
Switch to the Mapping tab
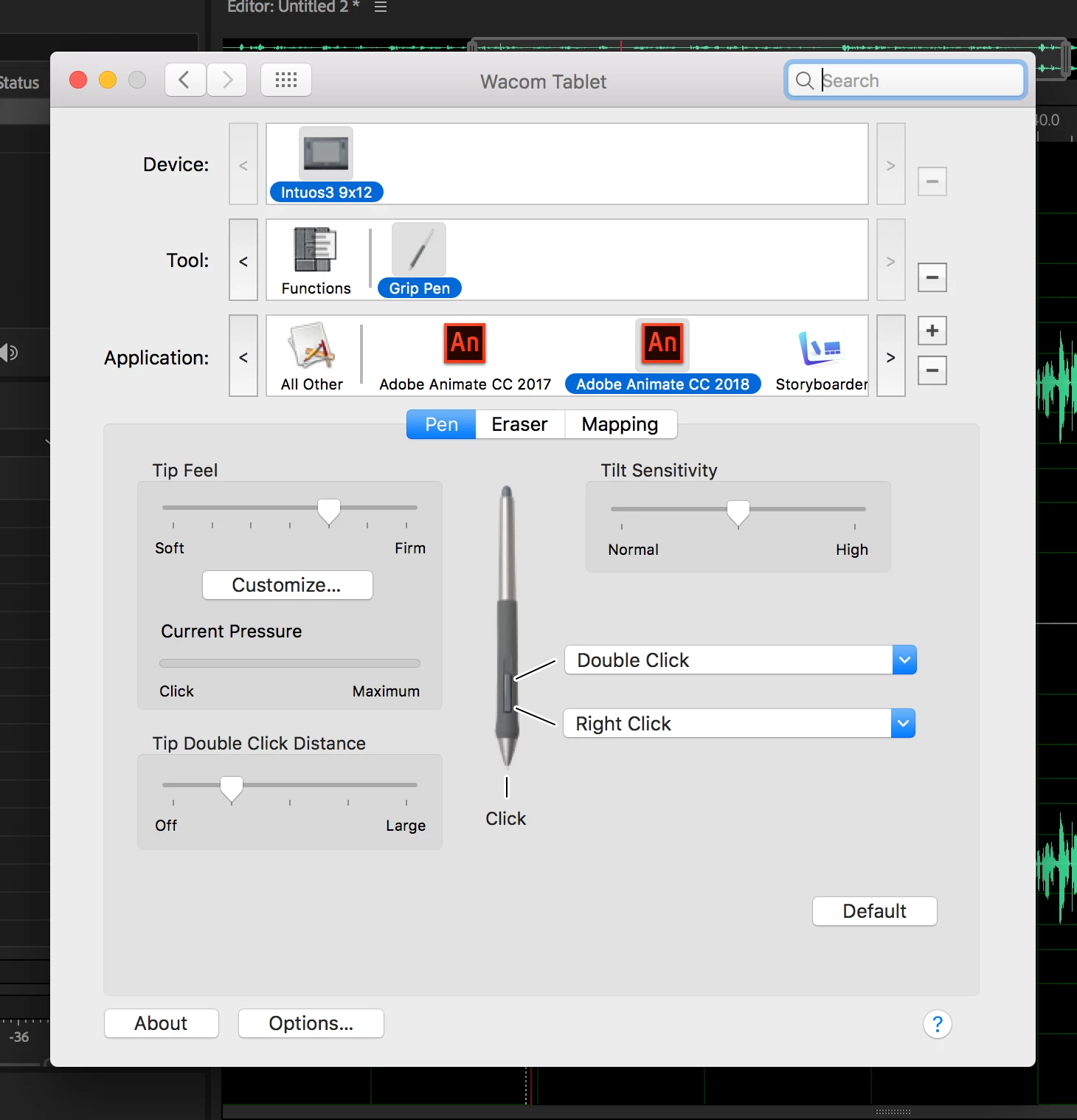point(620,424)
